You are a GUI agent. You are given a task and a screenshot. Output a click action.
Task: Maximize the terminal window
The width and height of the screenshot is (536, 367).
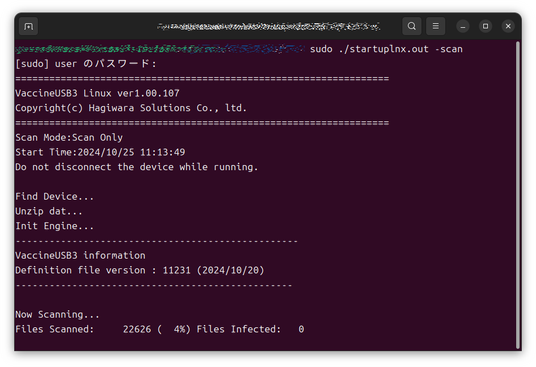click(485, 26)
